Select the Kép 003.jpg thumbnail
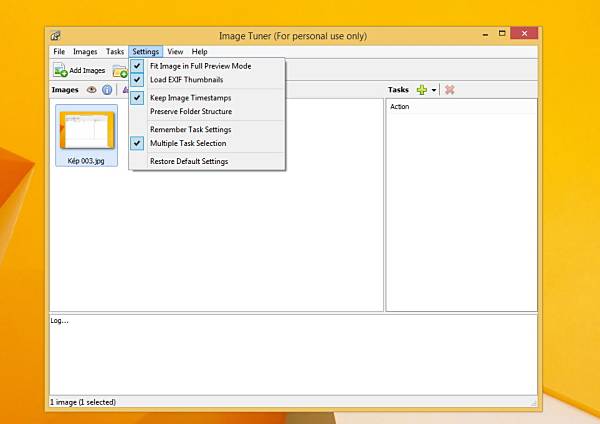 86,135
